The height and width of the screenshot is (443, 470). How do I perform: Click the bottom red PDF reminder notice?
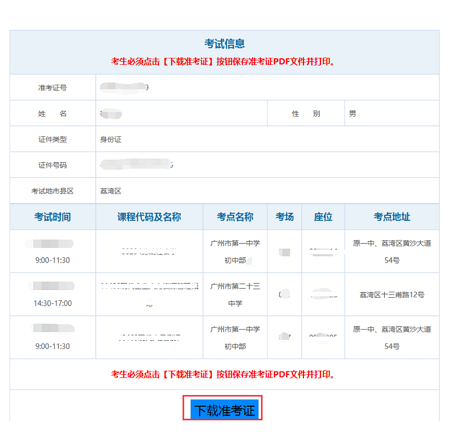pyautogui.click(x=223, y=374)
